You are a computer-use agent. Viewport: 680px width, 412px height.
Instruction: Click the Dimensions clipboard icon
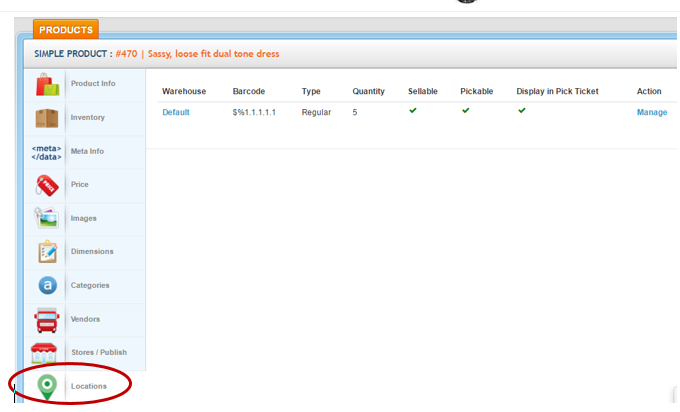[46, 252]
